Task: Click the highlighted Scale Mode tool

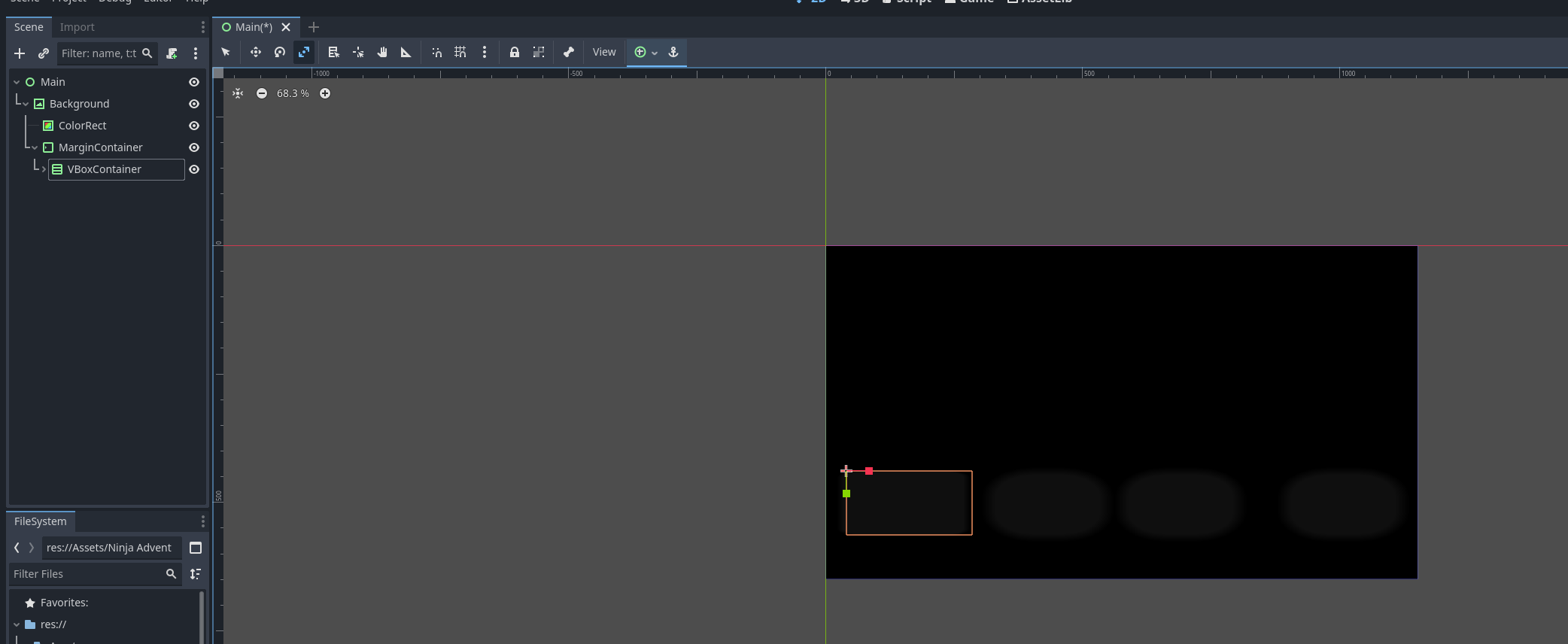Action: pos(304,52)
